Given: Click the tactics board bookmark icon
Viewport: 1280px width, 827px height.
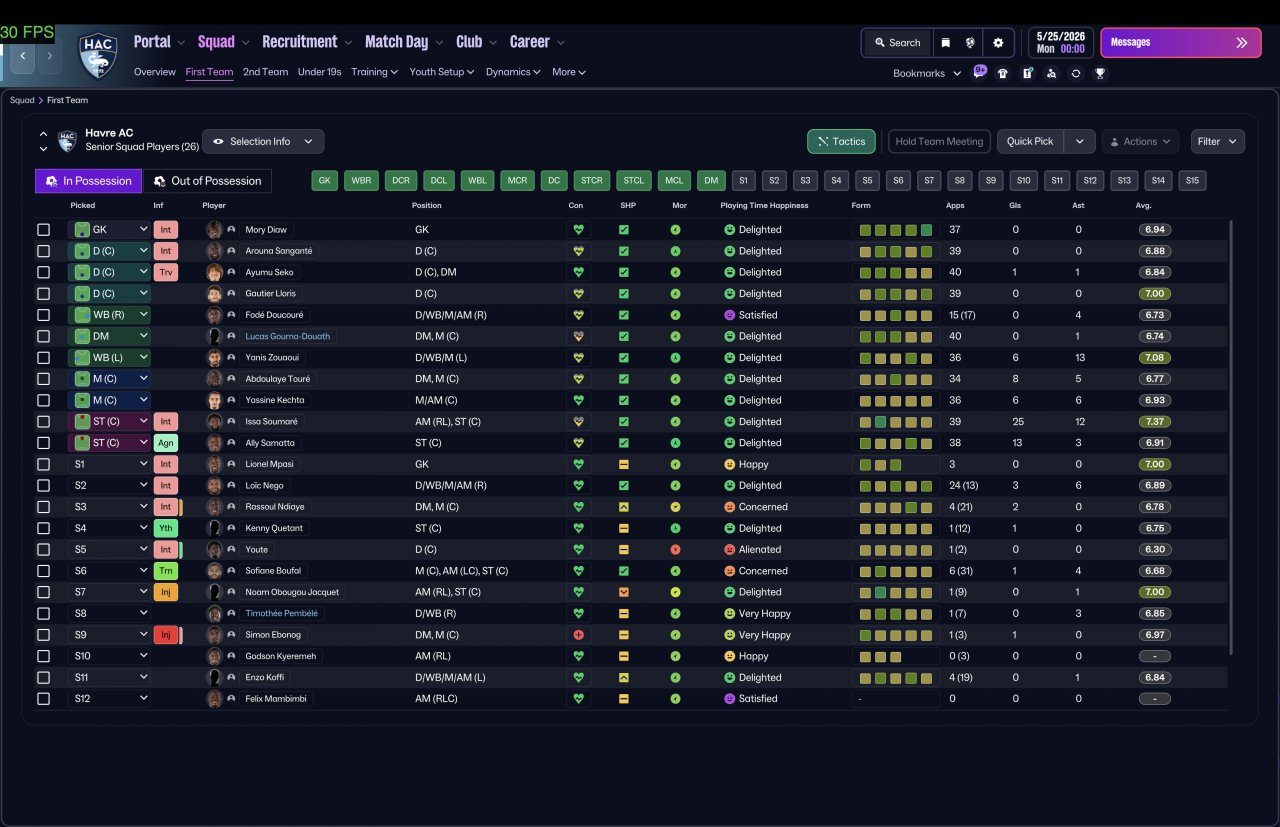Looking at the screenshot, I should coord(1027,73).
